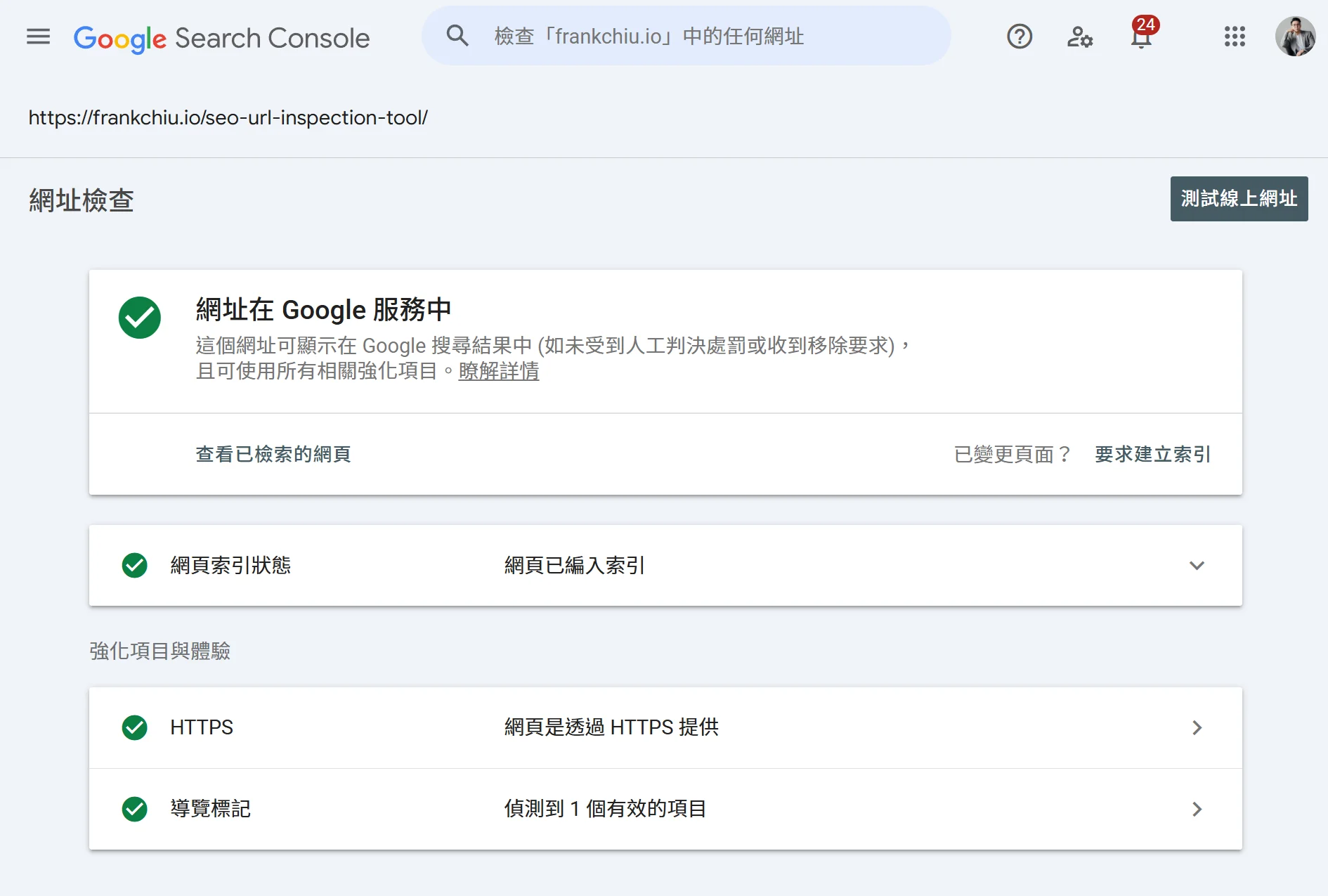Click green check icon next to 網頁索引狀態
Screen dimensions: 1328x896
pos(134,565)
